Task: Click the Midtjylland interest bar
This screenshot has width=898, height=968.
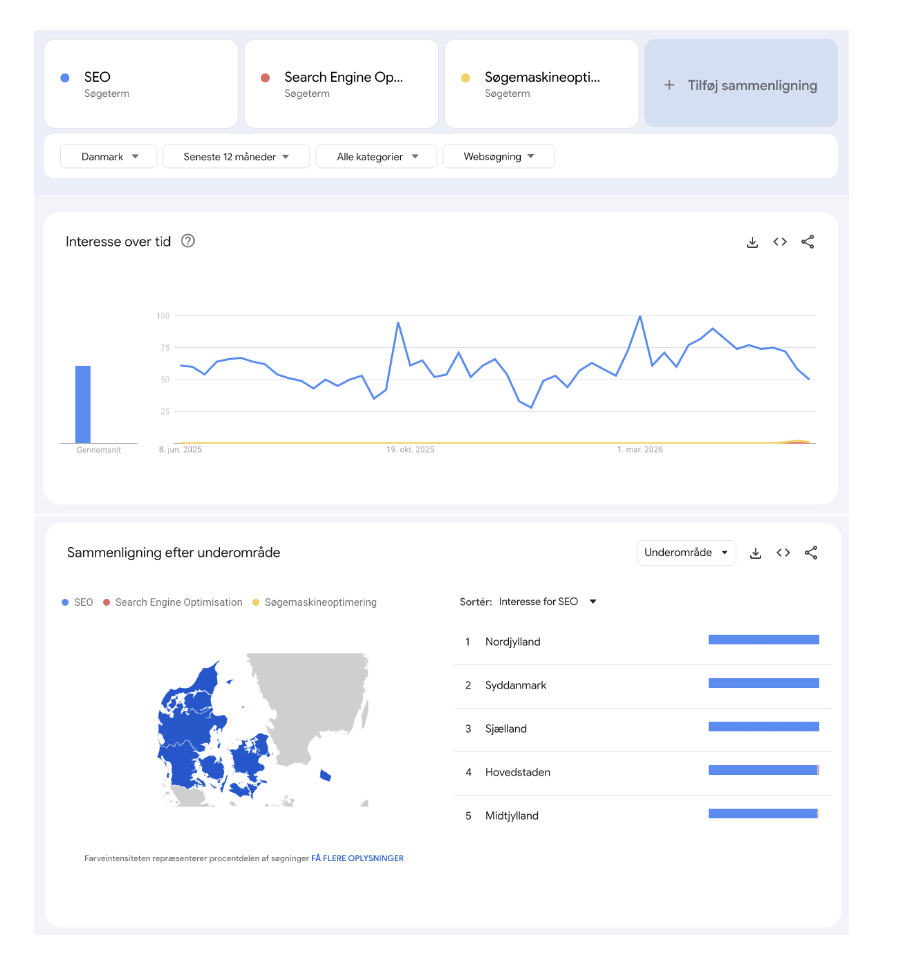Action: [x=763, y=814]
